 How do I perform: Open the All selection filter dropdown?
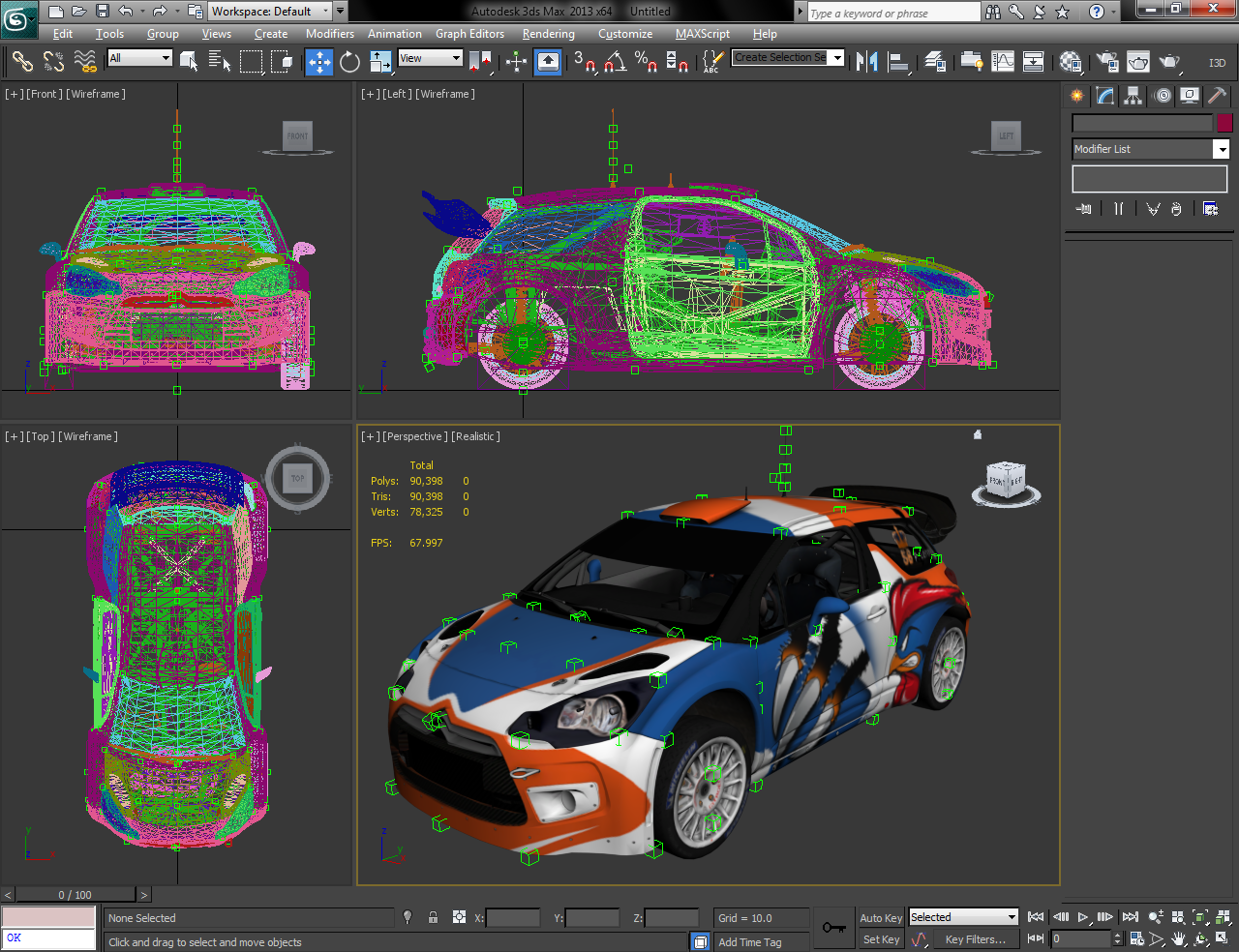click(139, 58)
